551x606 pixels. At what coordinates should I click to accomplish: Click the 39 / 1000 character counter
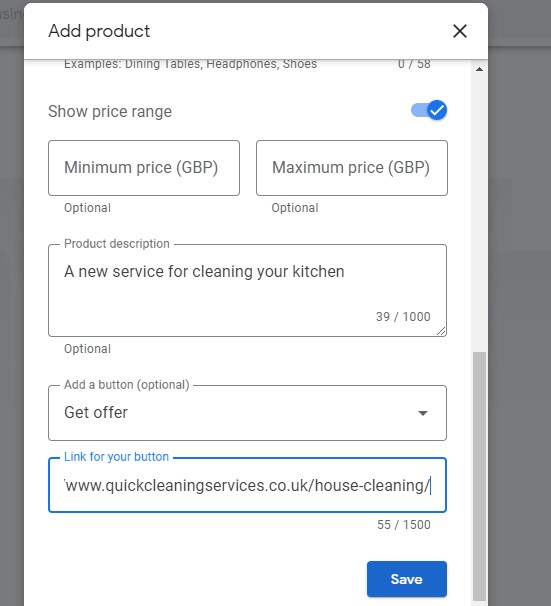(403, 317)
